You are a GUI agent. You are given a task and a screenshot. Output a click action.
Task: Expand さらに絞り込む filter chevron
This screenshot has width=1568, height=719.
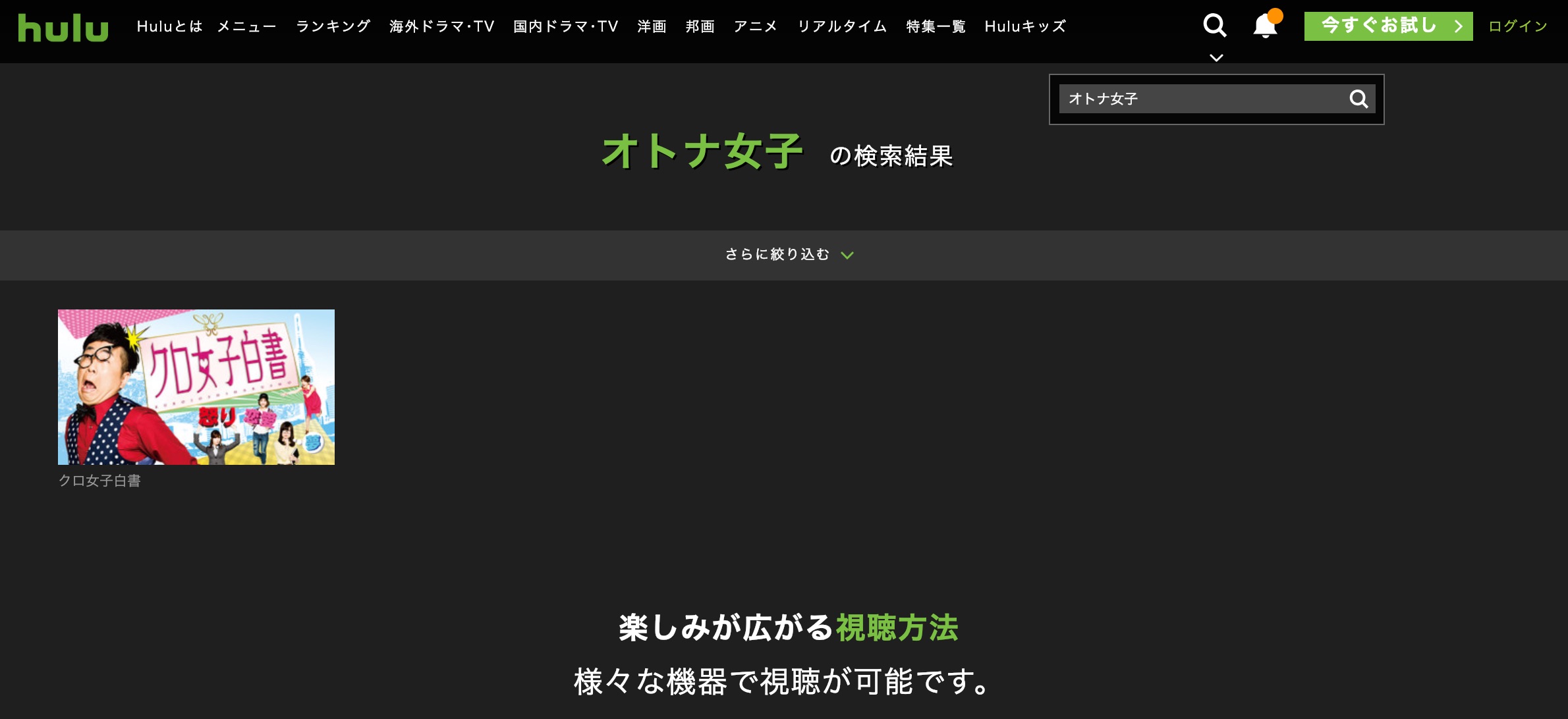click(847, 255)
